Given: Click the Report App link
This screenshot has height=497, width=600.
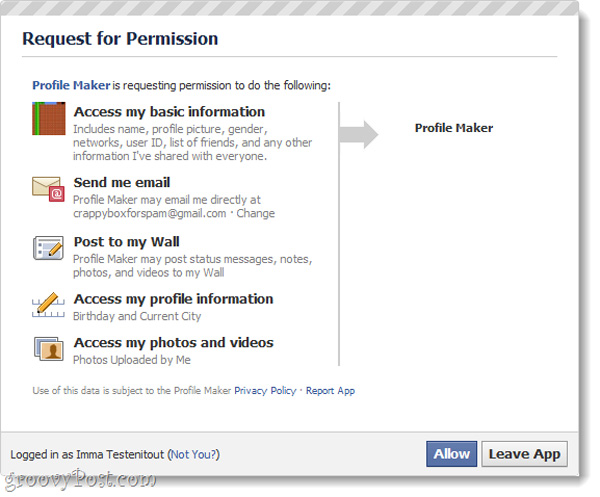Looking at the screenshot, I should click(330, 391).
